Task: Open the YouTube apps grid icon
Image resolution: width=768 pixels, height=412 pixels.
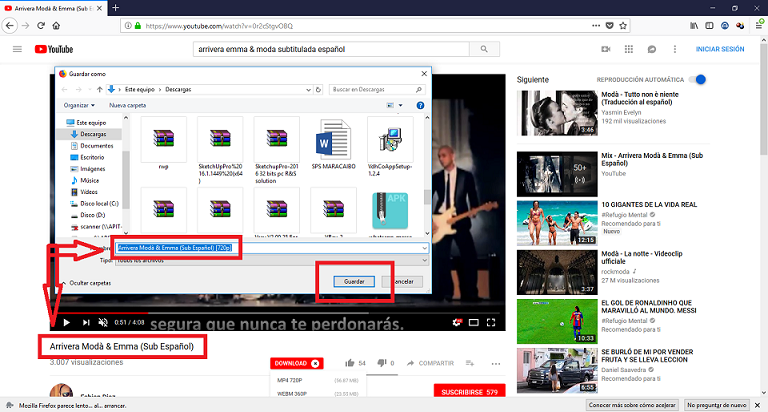Action: tap(629, 49)
